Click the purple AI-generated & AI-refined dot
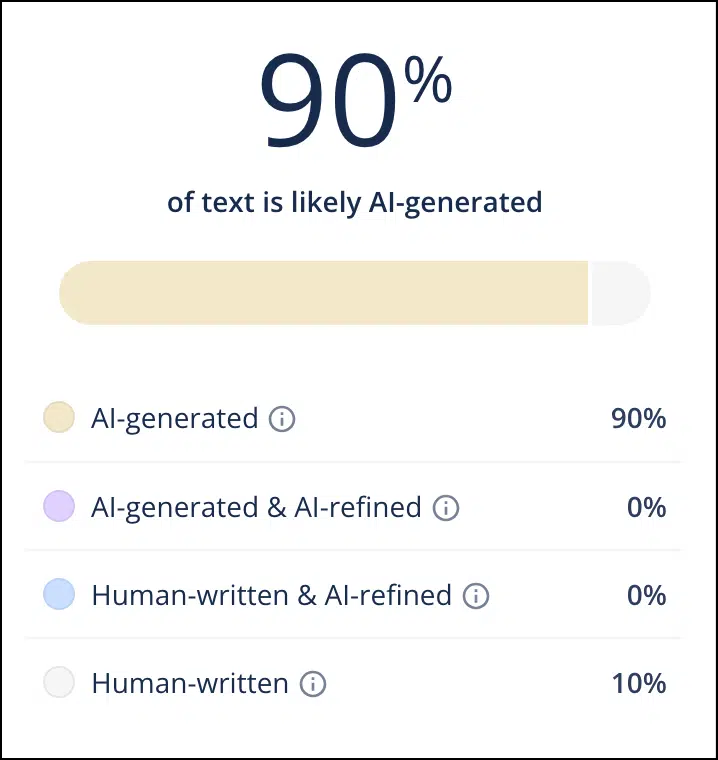 [x=59, y=507]
